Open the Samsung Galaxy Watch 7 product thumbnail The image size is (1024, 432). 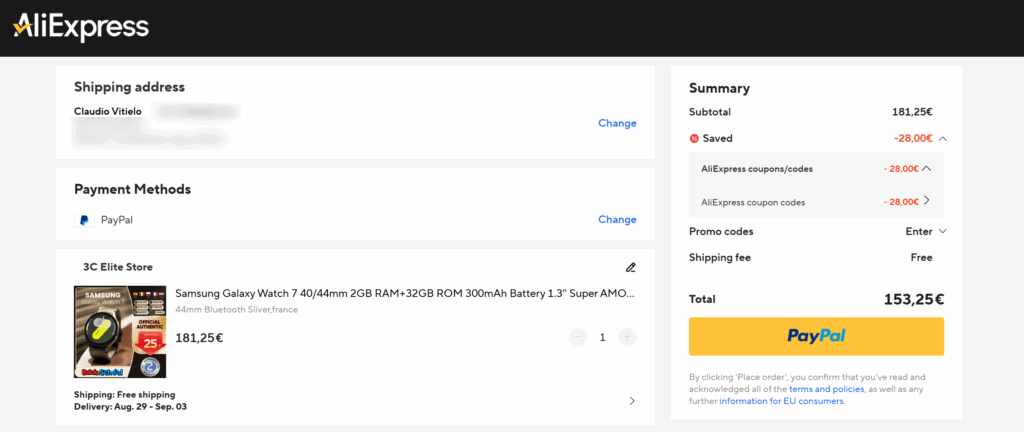[120, 332]
